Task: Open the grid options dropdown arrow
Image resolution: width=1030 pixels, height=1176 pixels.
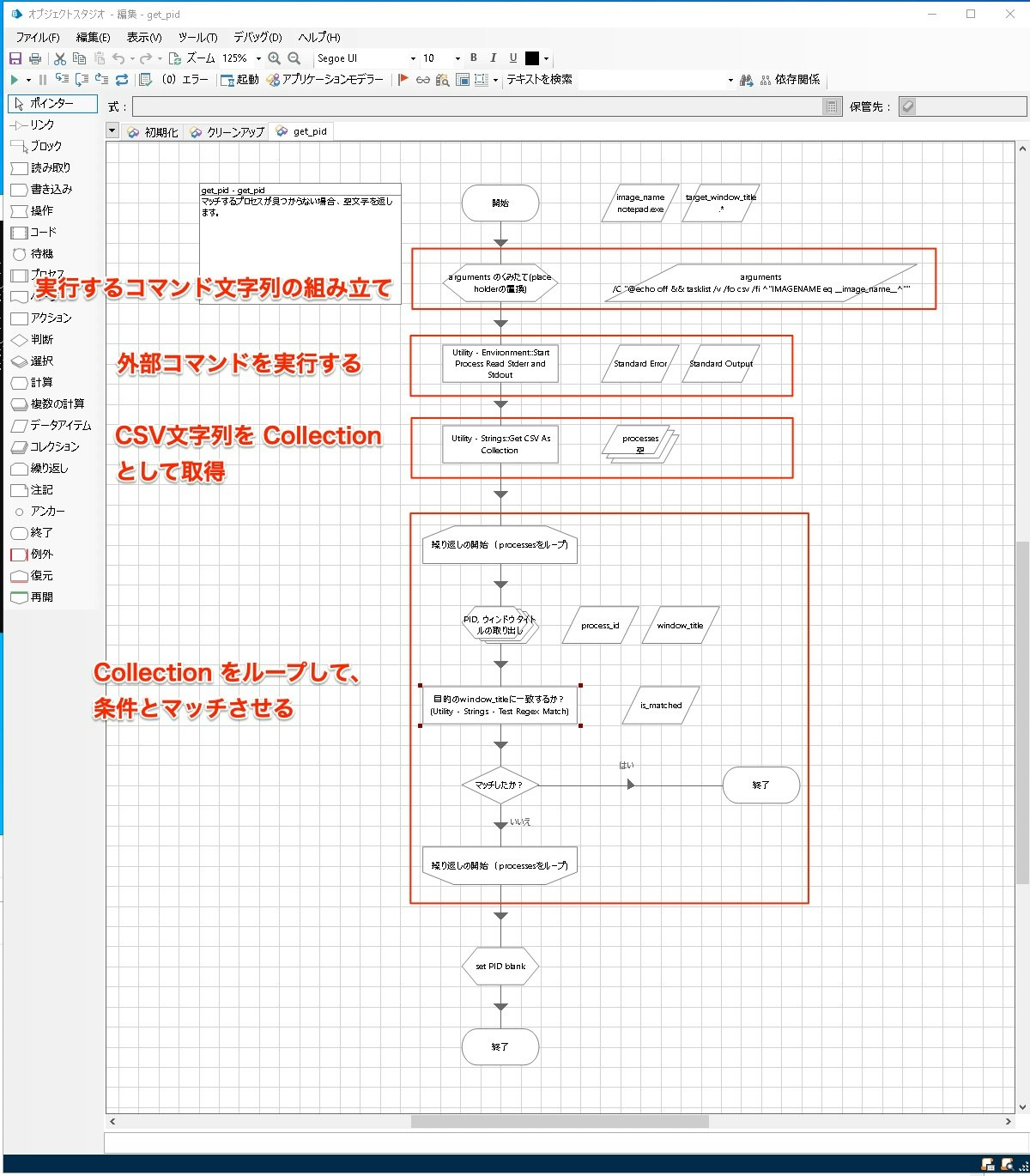Action: point(495,80)
